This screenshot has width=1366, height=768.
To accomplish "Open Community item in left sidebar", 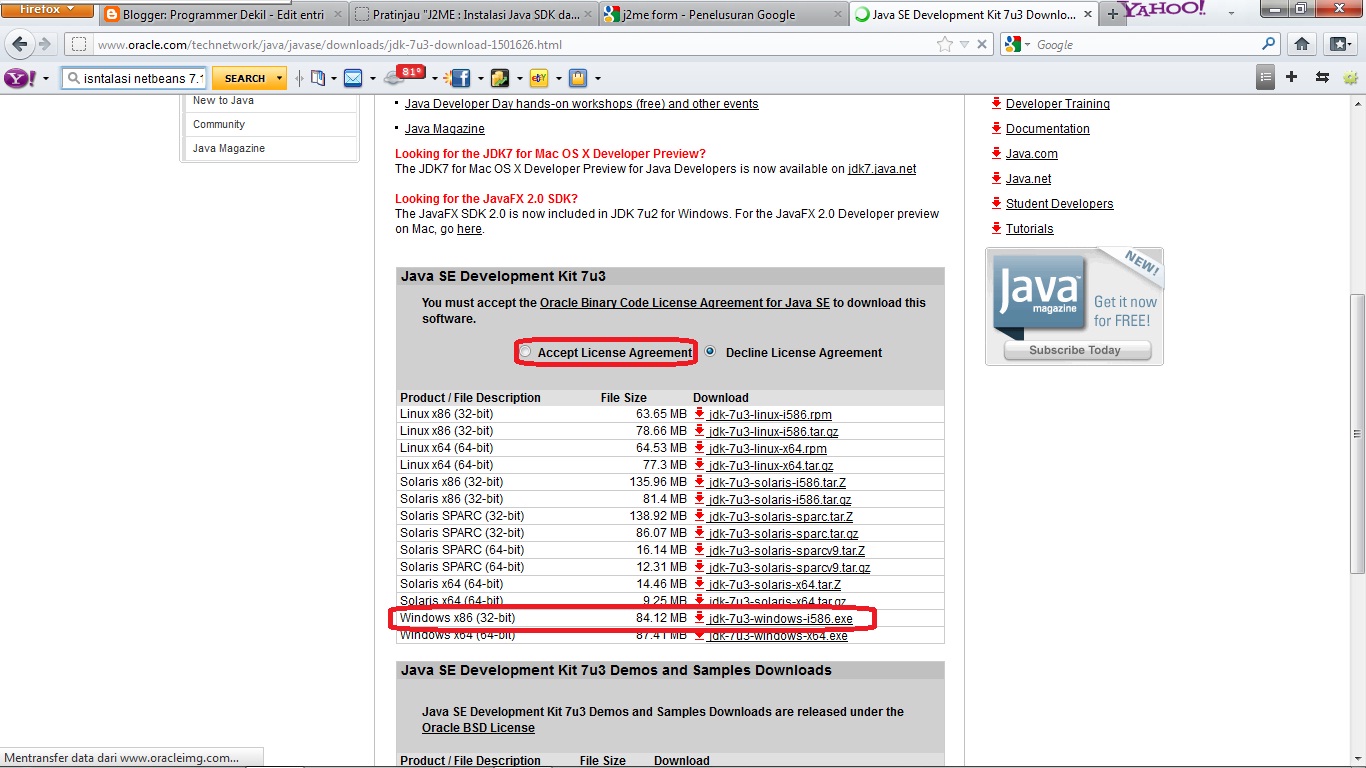I will (219, 124).
